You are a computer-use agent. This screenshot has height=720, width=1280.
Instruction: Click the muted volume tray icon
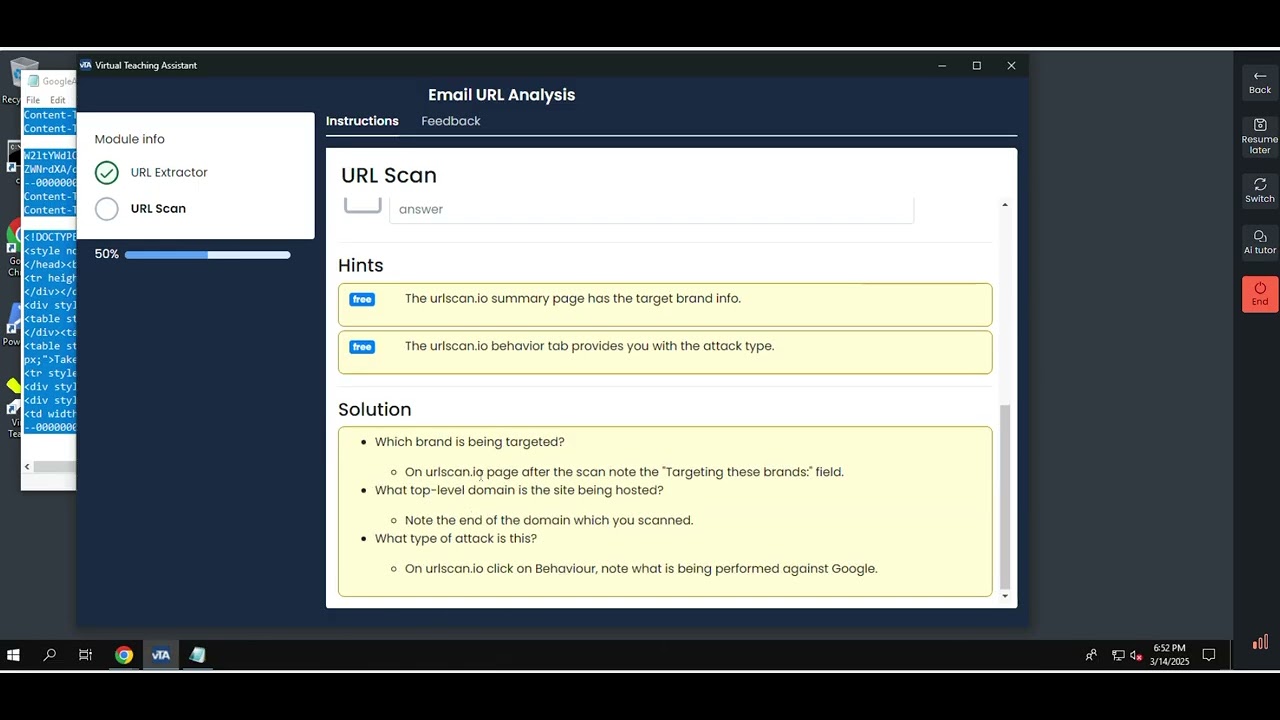(x=1136, y=655)
